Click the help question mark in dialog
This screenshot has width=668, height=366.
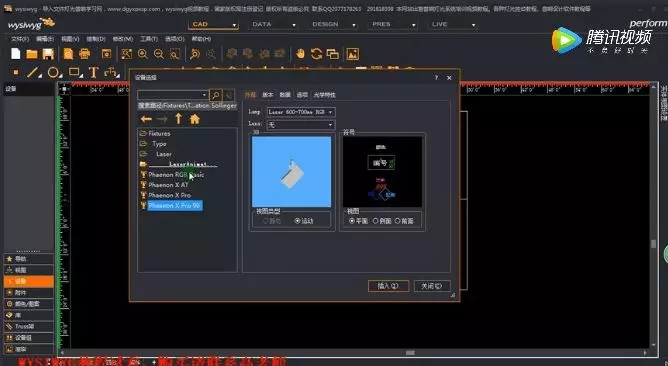[x=436, y=78]
